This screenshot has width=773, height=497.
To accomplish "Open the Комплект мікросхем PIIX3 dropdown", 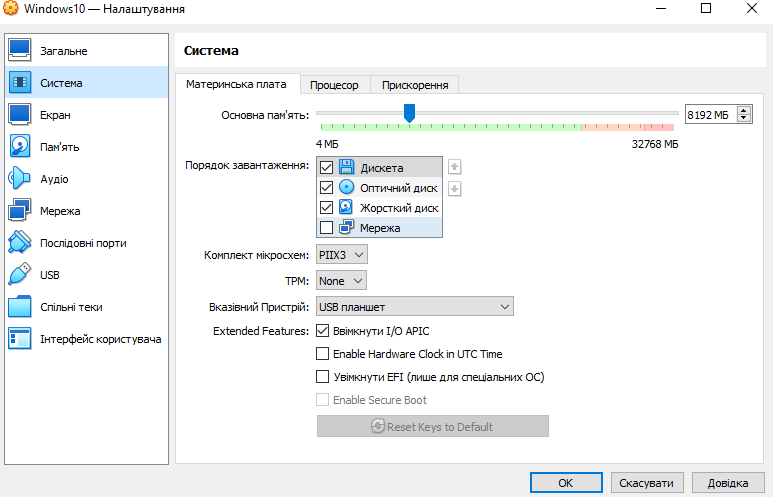I will tap(342, 255).
